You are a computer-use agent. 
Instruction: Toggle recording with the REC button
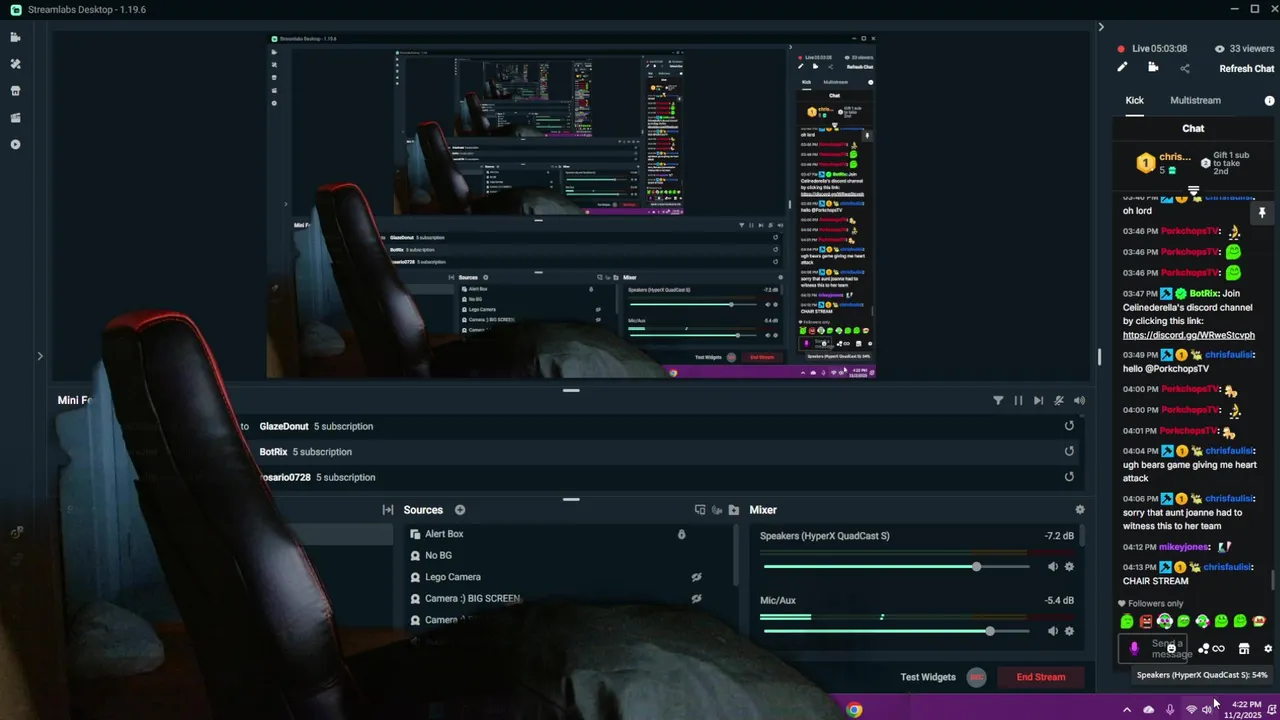coord(977,677)
